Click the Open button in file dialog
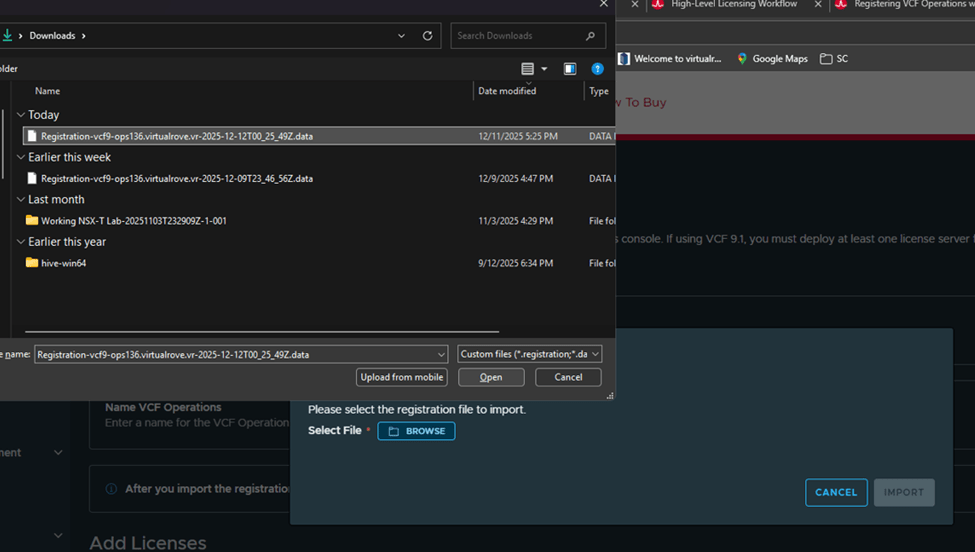 tap(491, 377)
